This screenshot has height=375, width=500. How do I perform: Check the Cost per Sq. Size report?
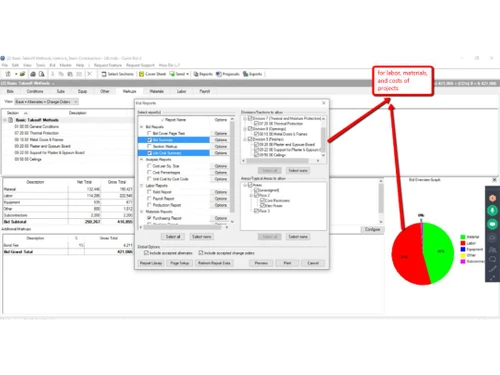[x=149, y=166]
